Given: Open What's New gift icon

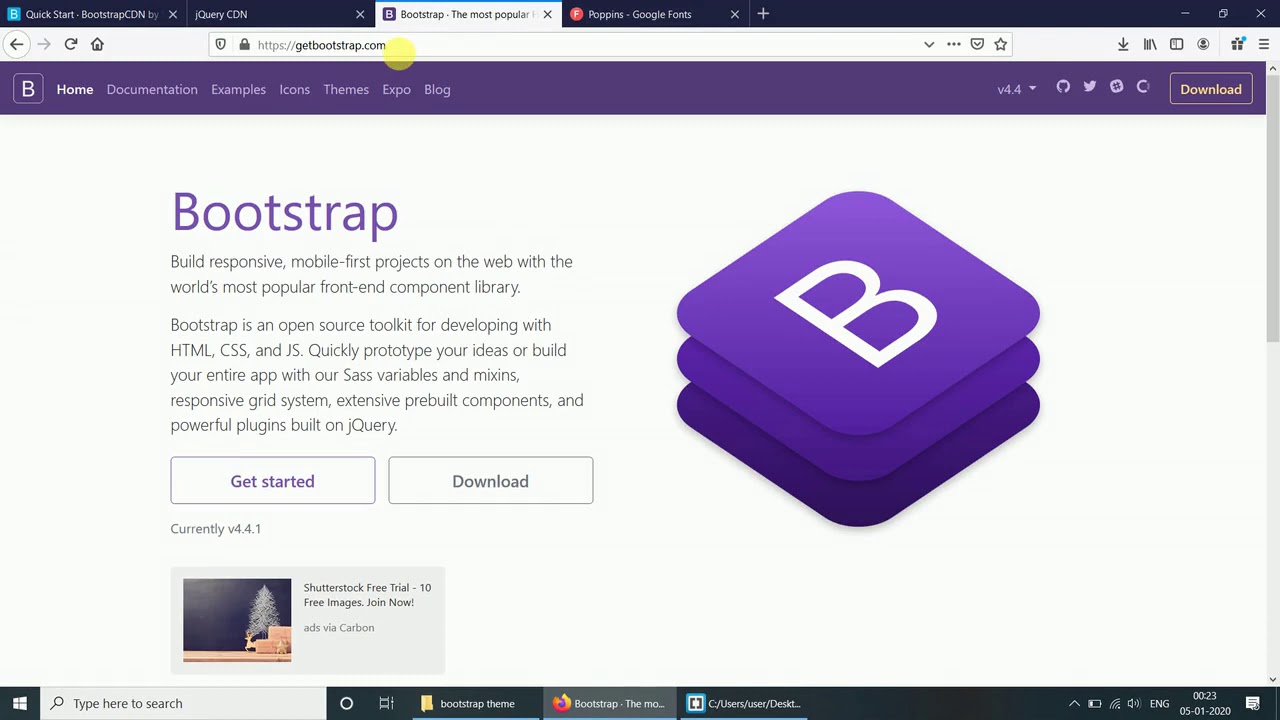Looking at the screenshot, I should pos(1237,44).
